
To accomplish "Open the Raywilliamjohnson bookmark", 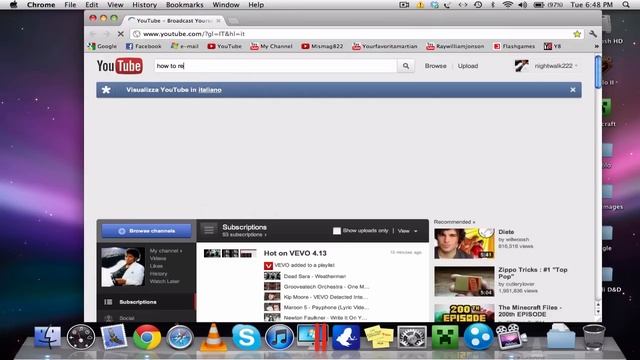I will click(455, 46).
